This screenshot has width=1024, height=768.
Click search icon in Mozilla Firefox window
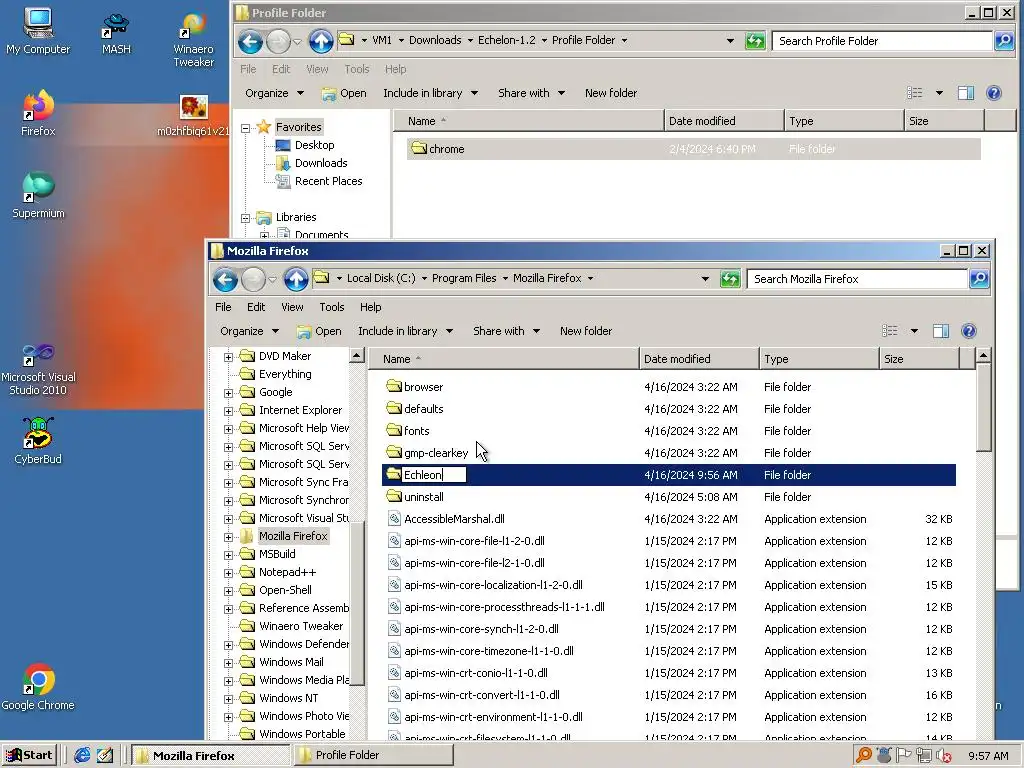point(979,279)
